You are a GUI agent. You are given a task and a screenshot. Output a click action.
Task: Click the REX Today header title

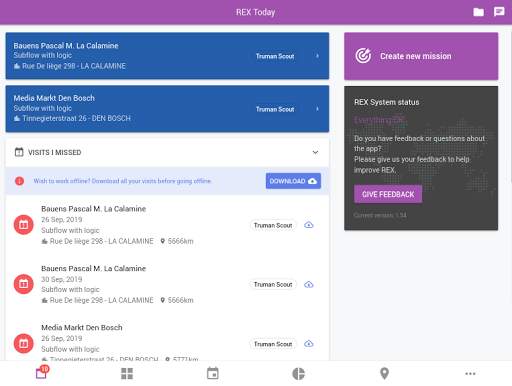click(256, 12)
